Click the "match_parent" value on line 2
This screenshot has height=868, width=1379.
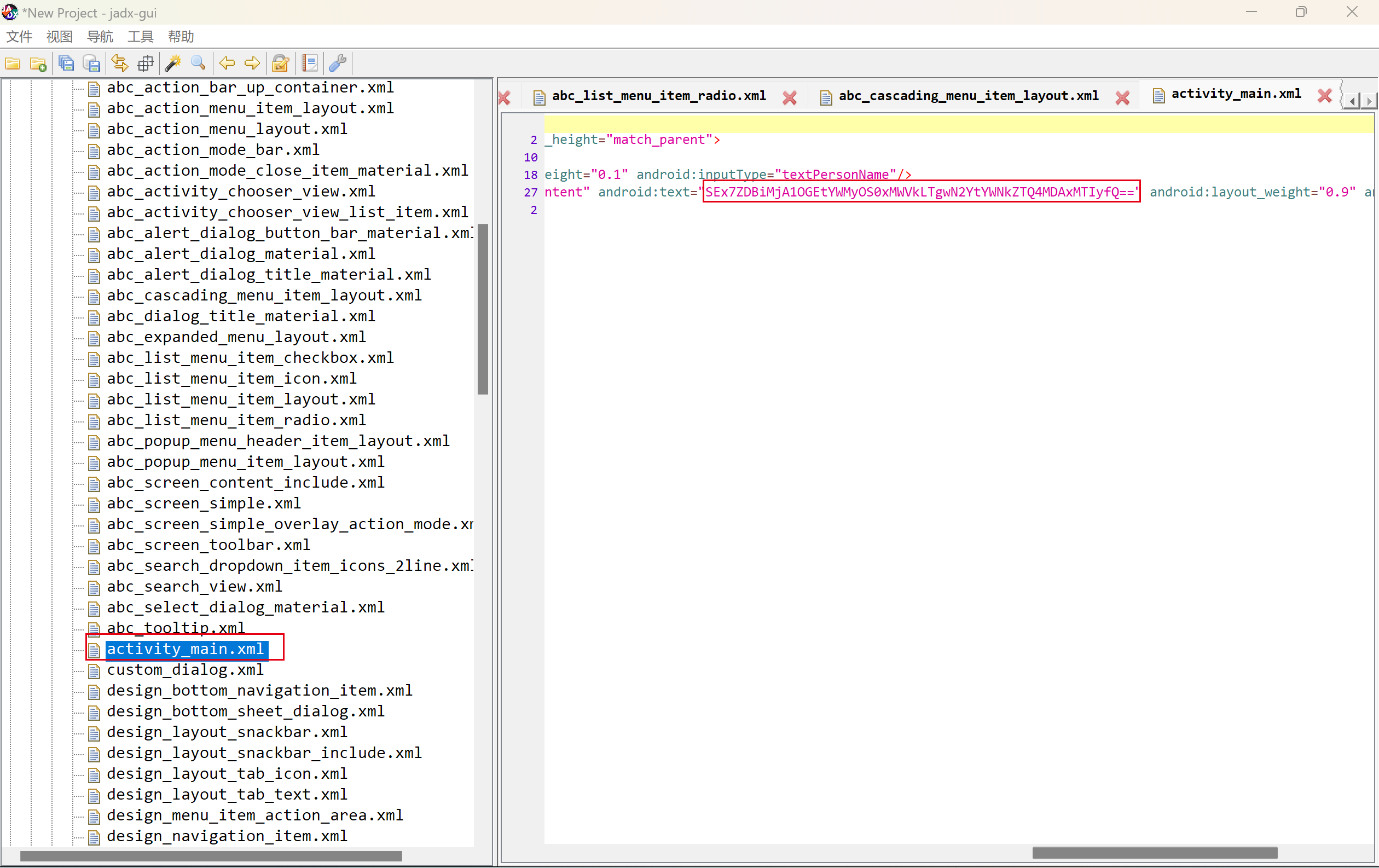(x=658, y=139)
